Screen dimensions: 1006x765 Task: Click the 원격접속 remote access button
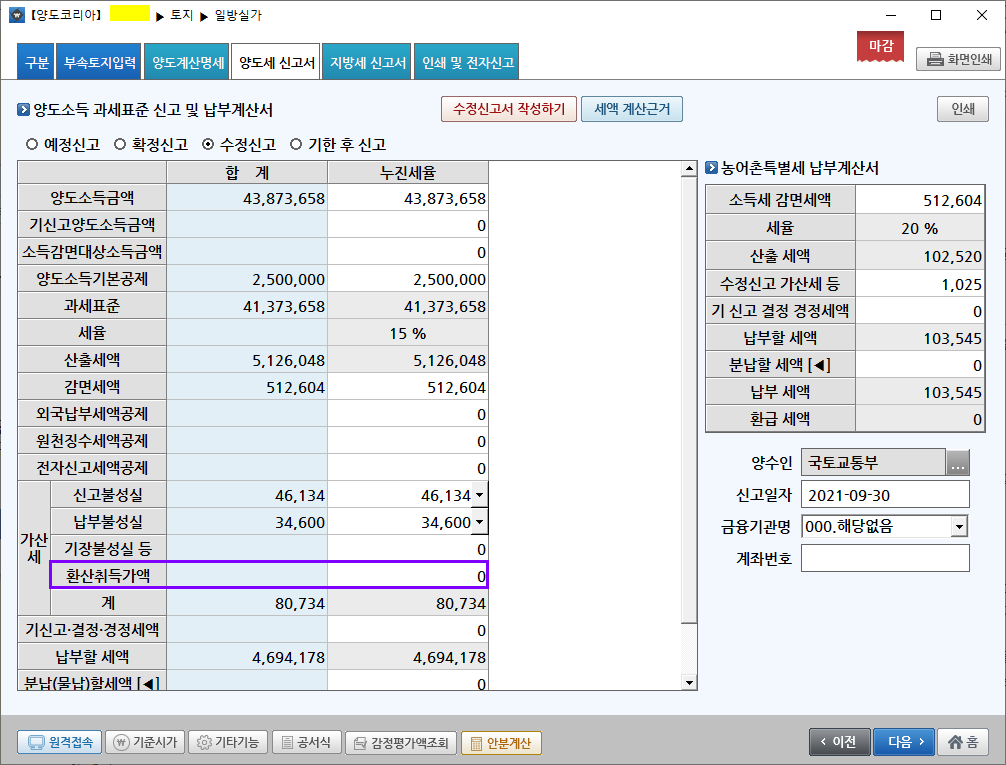tap(58, 742)
